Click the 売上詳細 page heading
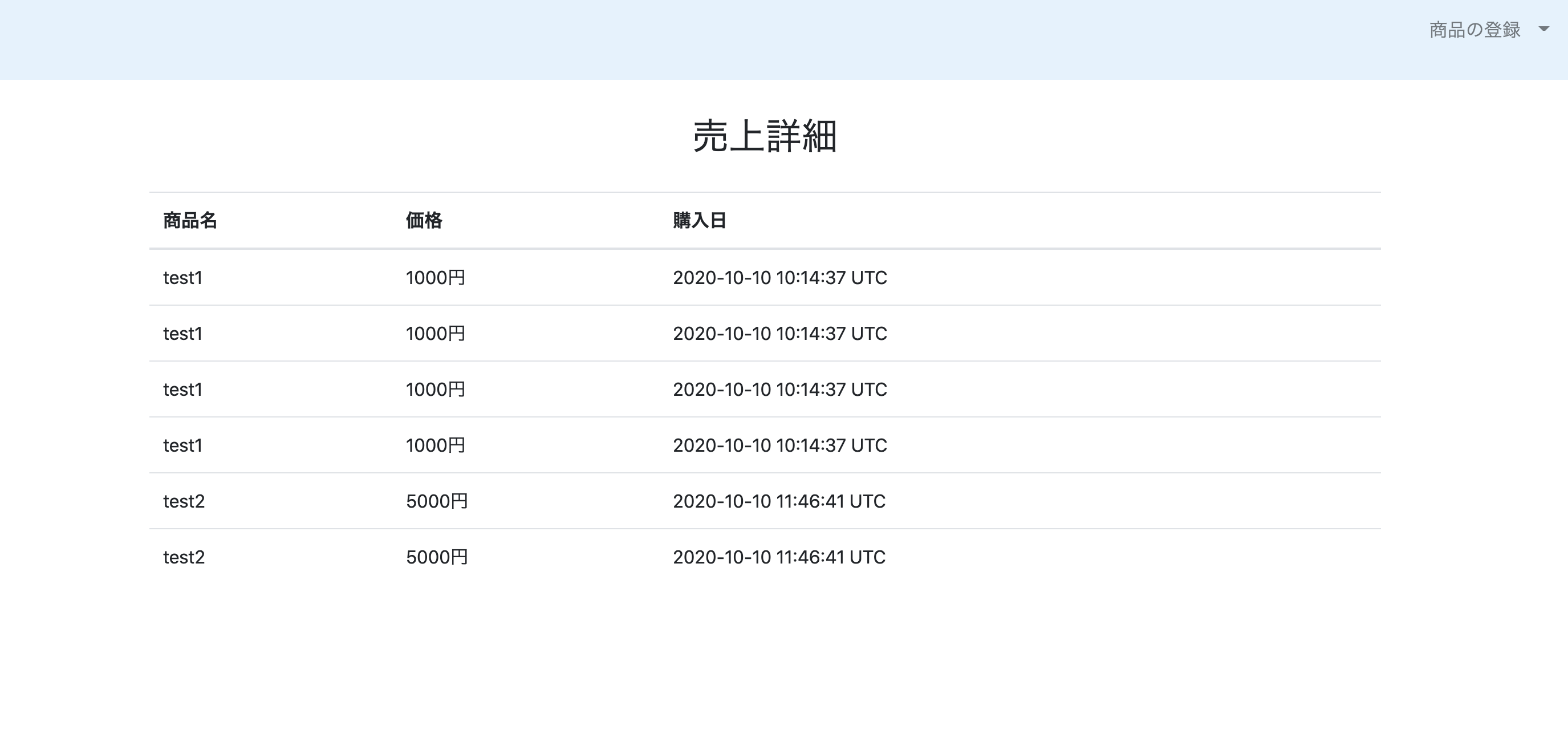The image size is (1568, 754). (x=765, y=136)
